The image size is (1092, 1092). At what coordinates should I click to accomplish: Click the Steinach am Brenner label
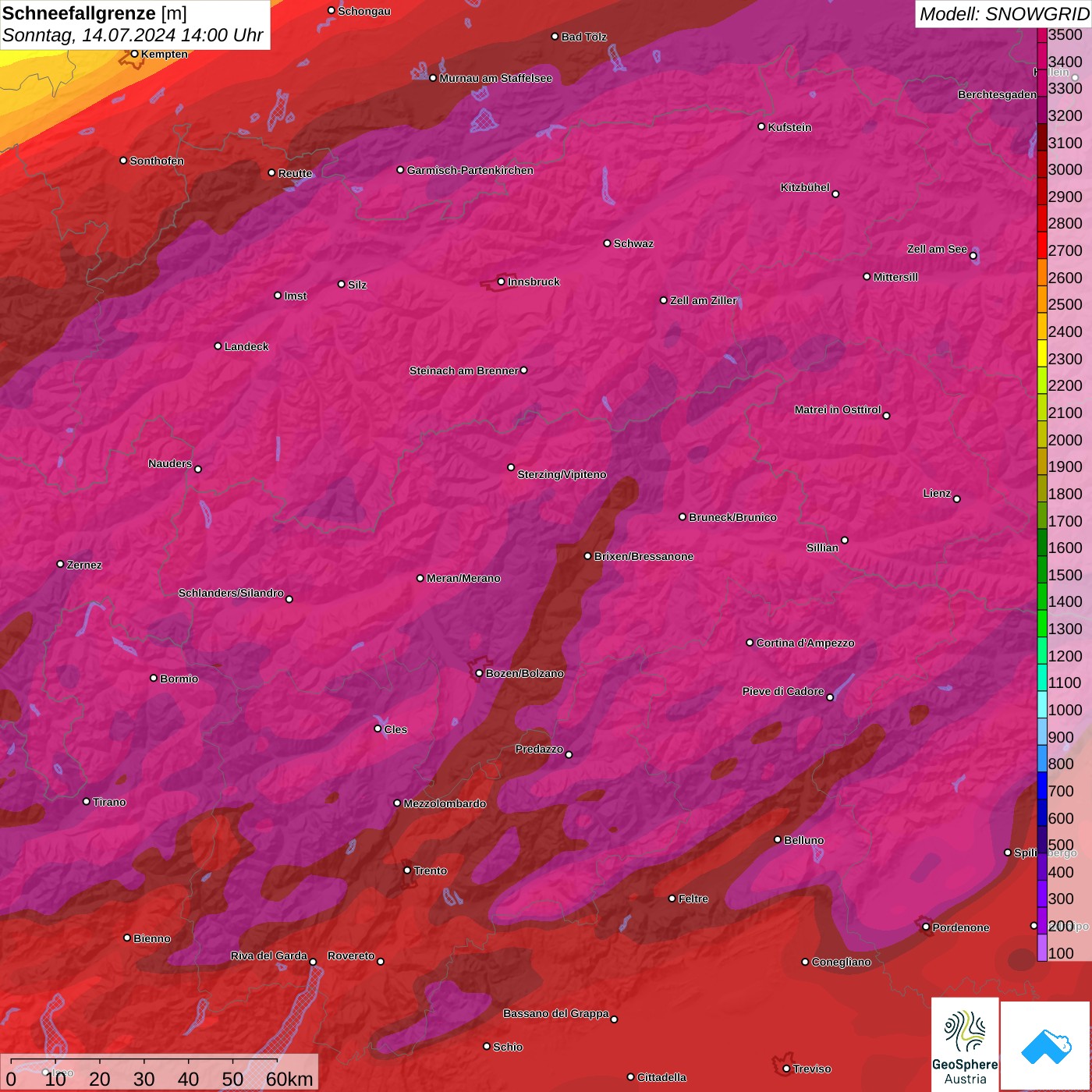click(464, 370)
